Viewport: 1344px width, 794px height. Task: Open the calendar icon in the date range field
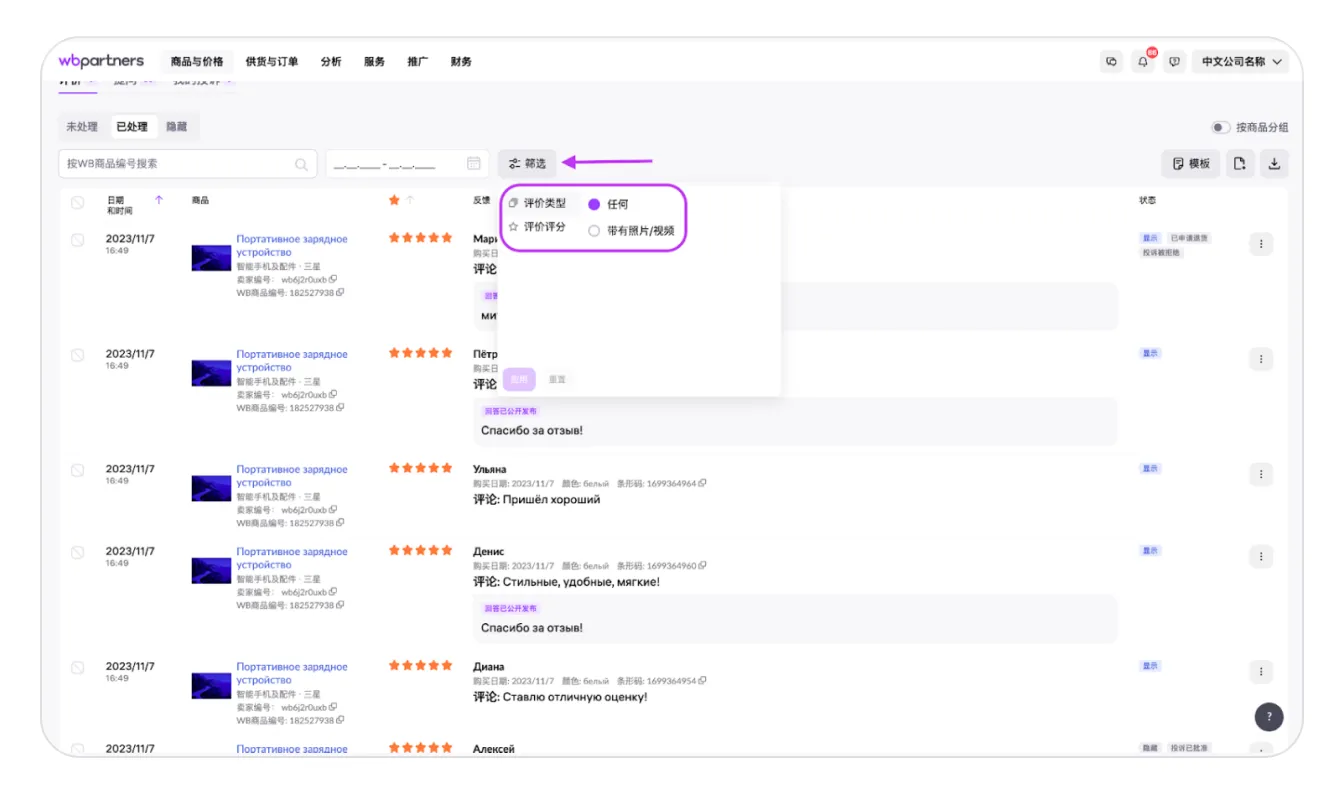[x=474, y=164]
